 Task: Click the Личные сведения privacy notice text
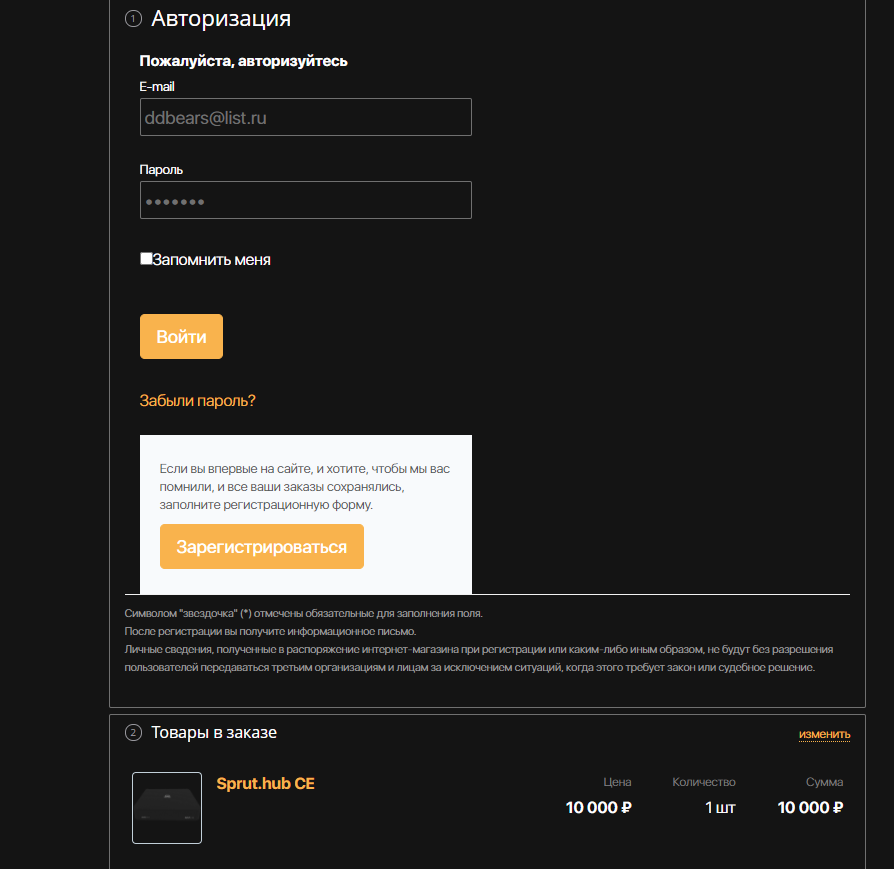click(x=479, y=659)
